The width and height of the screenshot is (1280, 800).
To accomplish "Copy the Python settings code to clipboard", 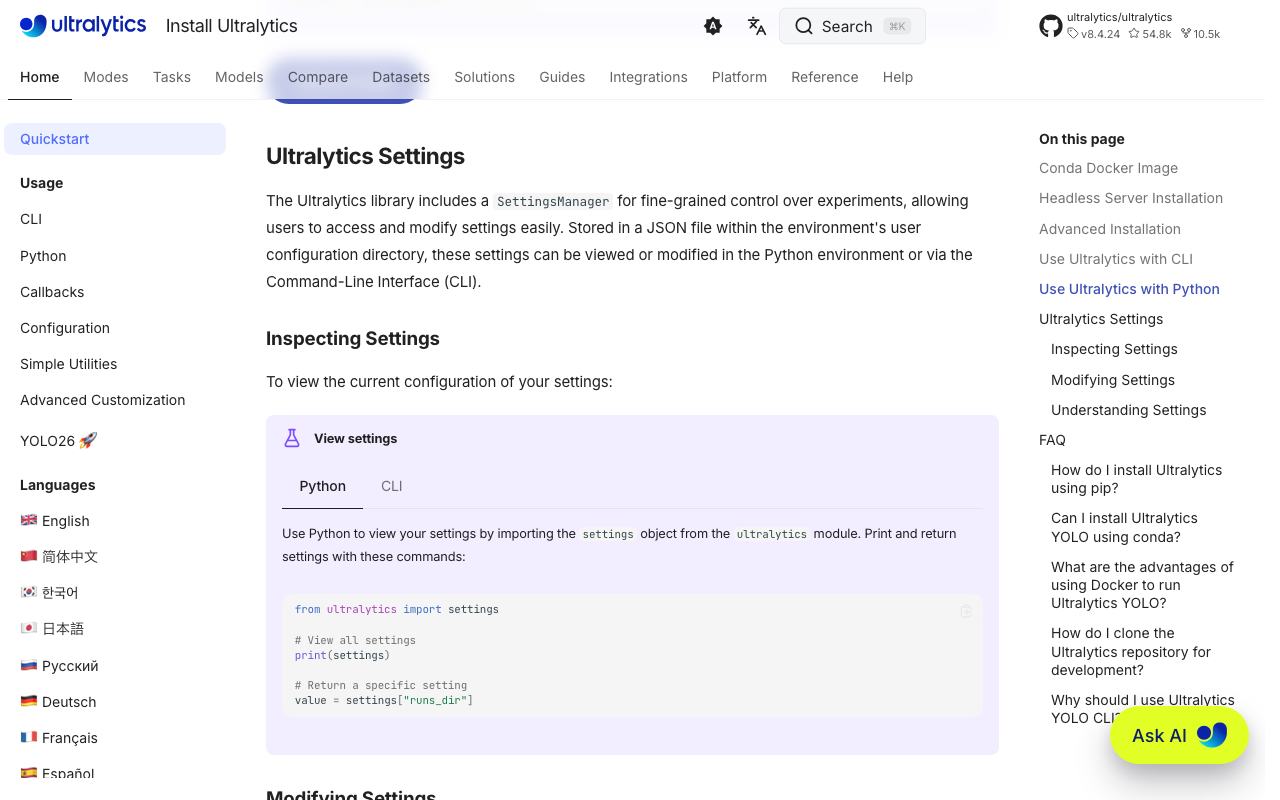I will [965, 611].
